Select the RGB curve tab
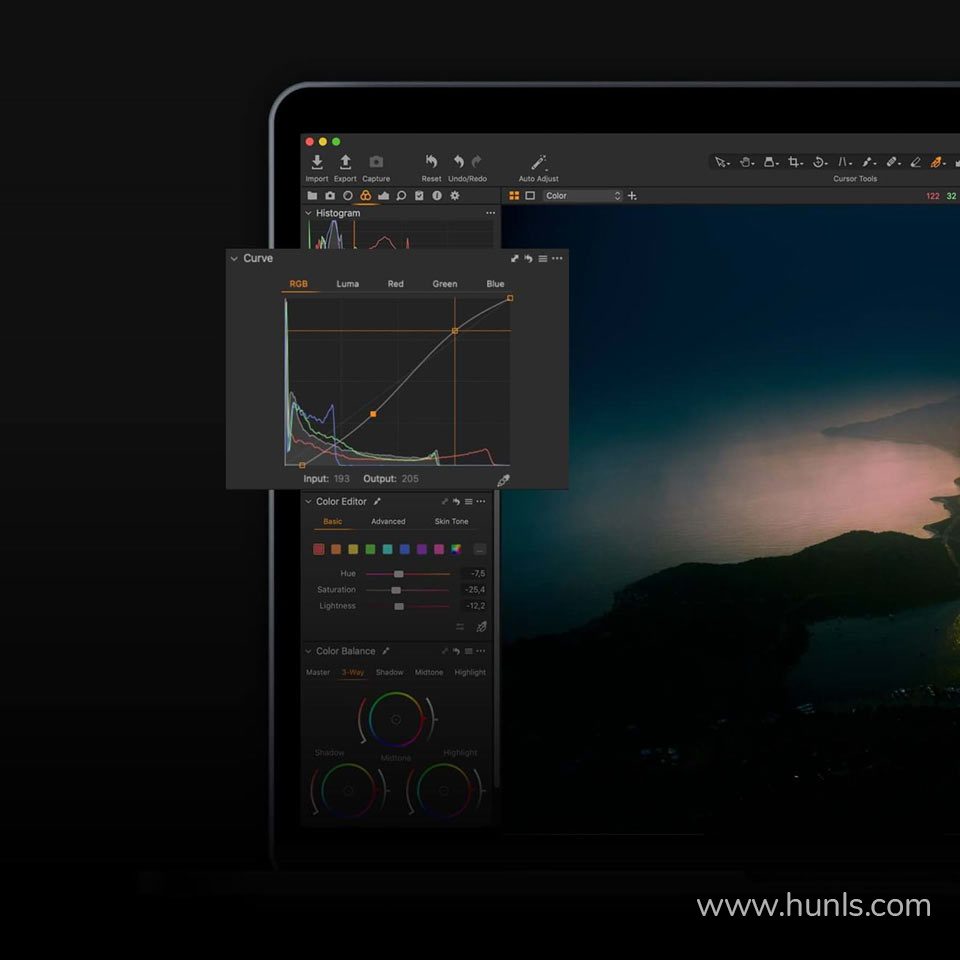 click(x=299, y=284)
